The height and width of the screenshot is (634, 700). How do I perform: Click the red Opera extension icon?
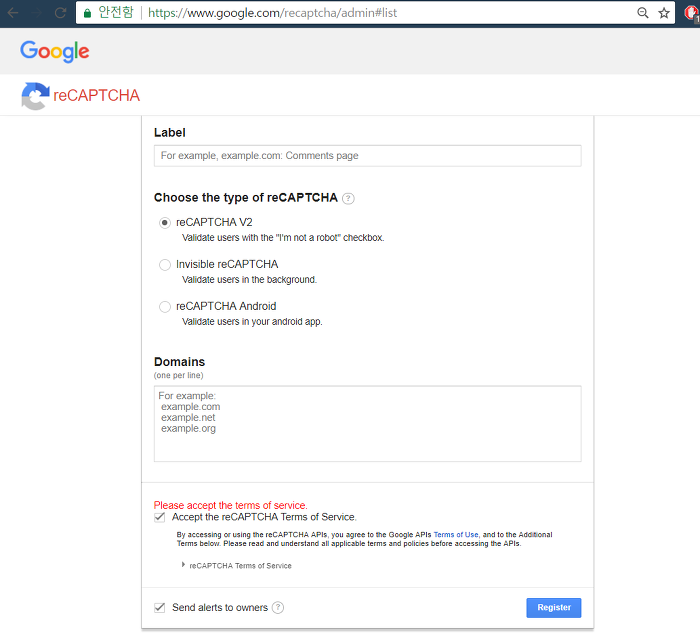[x=691, y=13]
